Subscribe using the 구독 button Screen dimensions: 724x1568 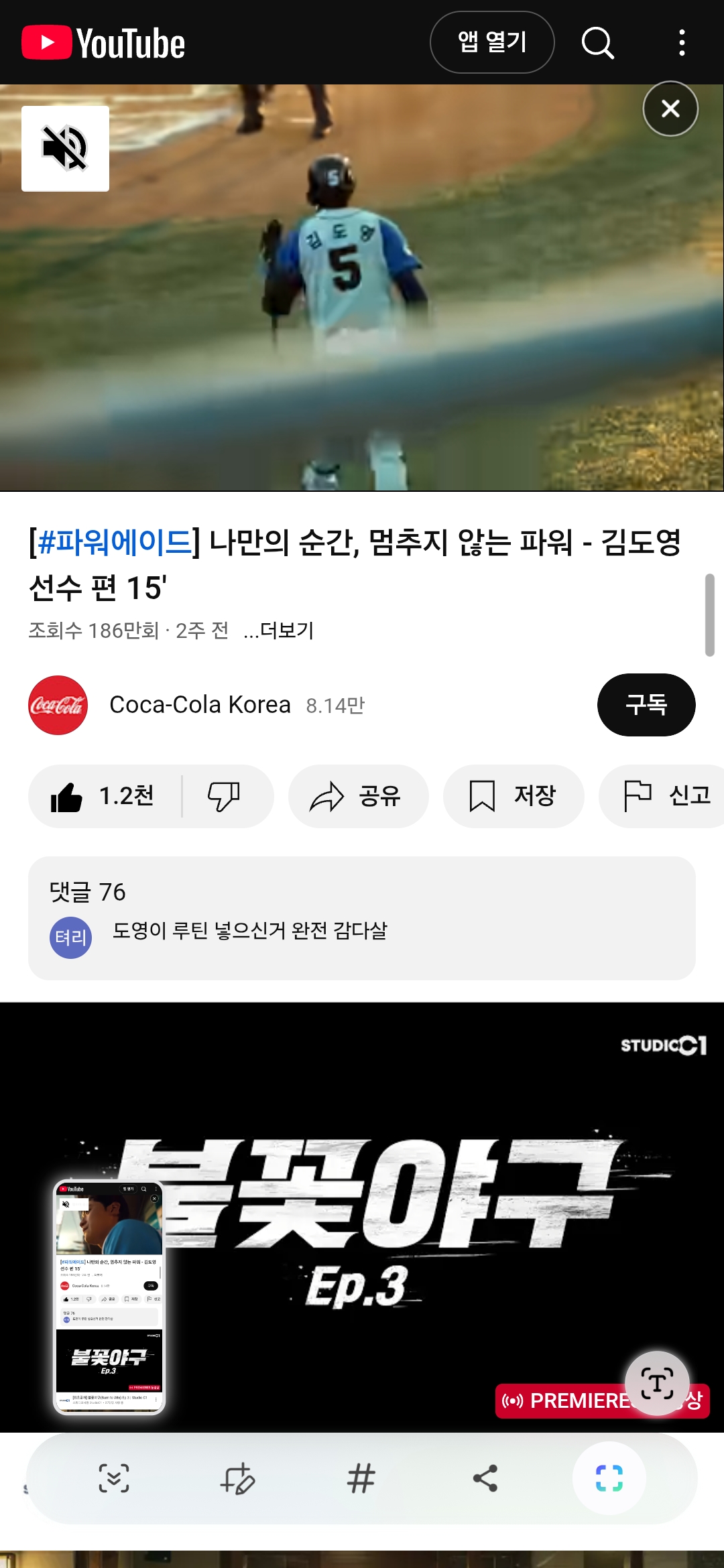pyautogui.click(x=646, y=705)
